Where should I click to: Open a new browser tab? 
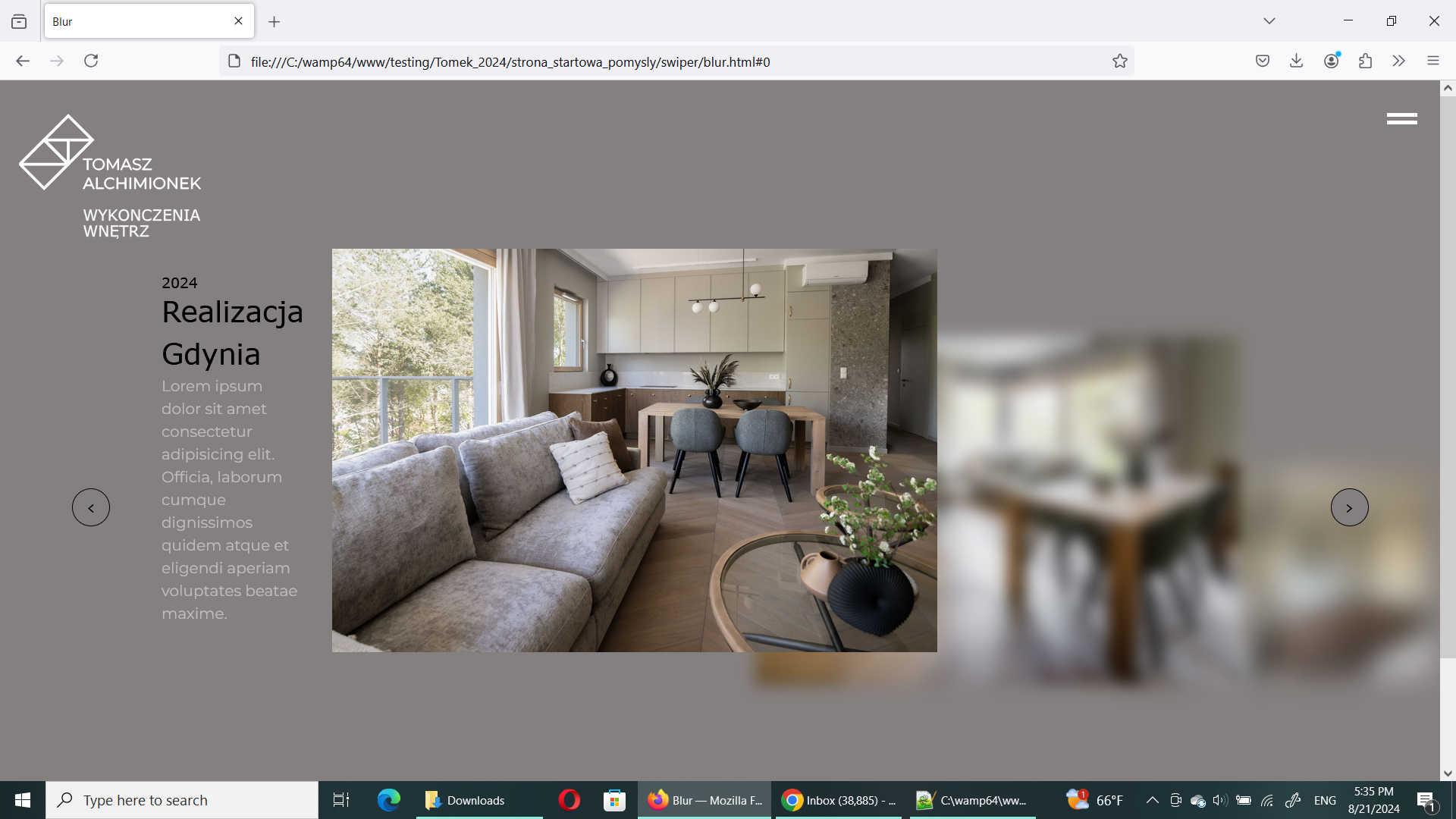point(274,22)
